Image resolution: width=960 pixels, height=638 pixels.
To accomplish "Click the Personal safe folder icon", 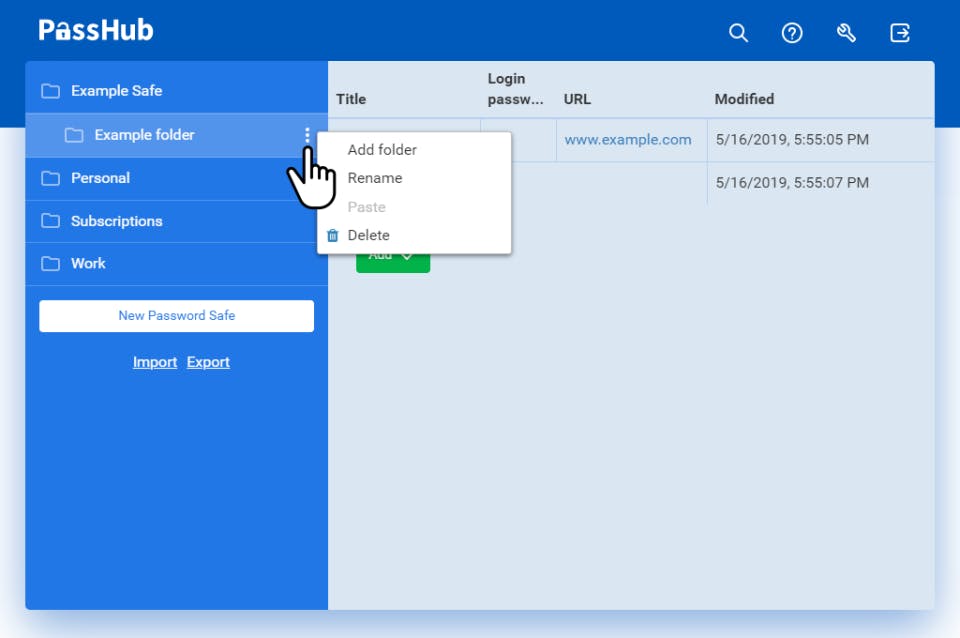I will pyautogui.click(x=50, y=178).
